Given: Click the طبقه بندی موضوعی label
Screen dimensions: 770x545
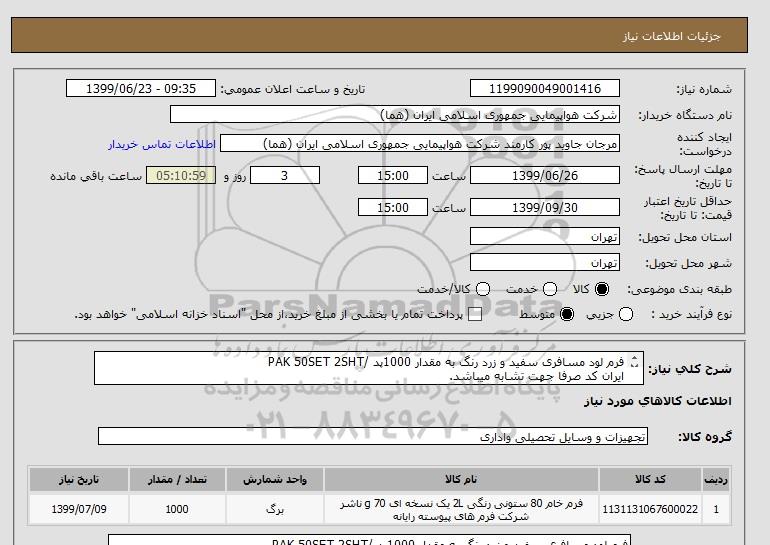Looking at the screenshot, I should pyautogui.click(x=680, y=290).
